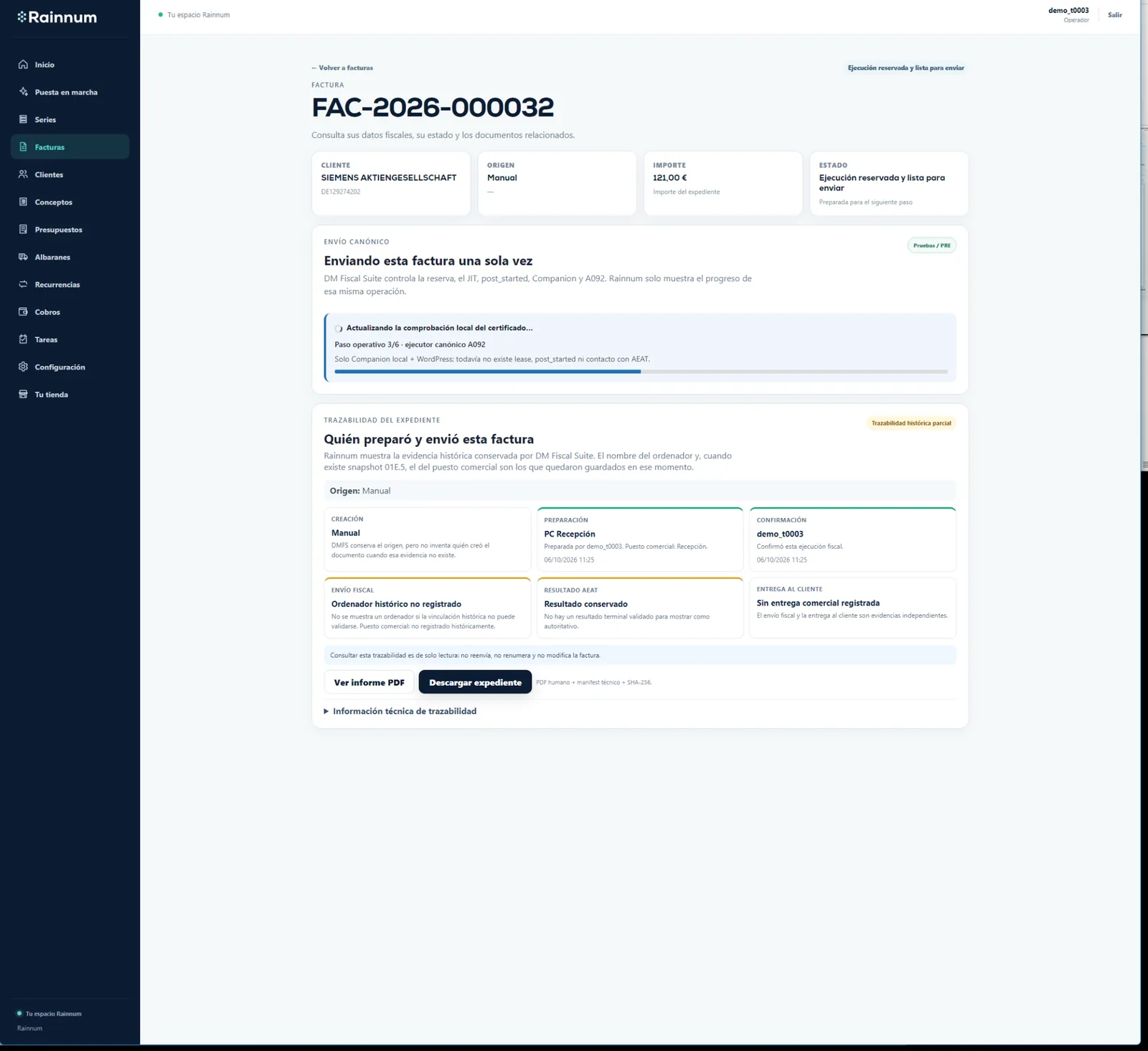Open the Cobros wallet icon
Viewport: 1148px width, 1051px height.
point(23,311)
